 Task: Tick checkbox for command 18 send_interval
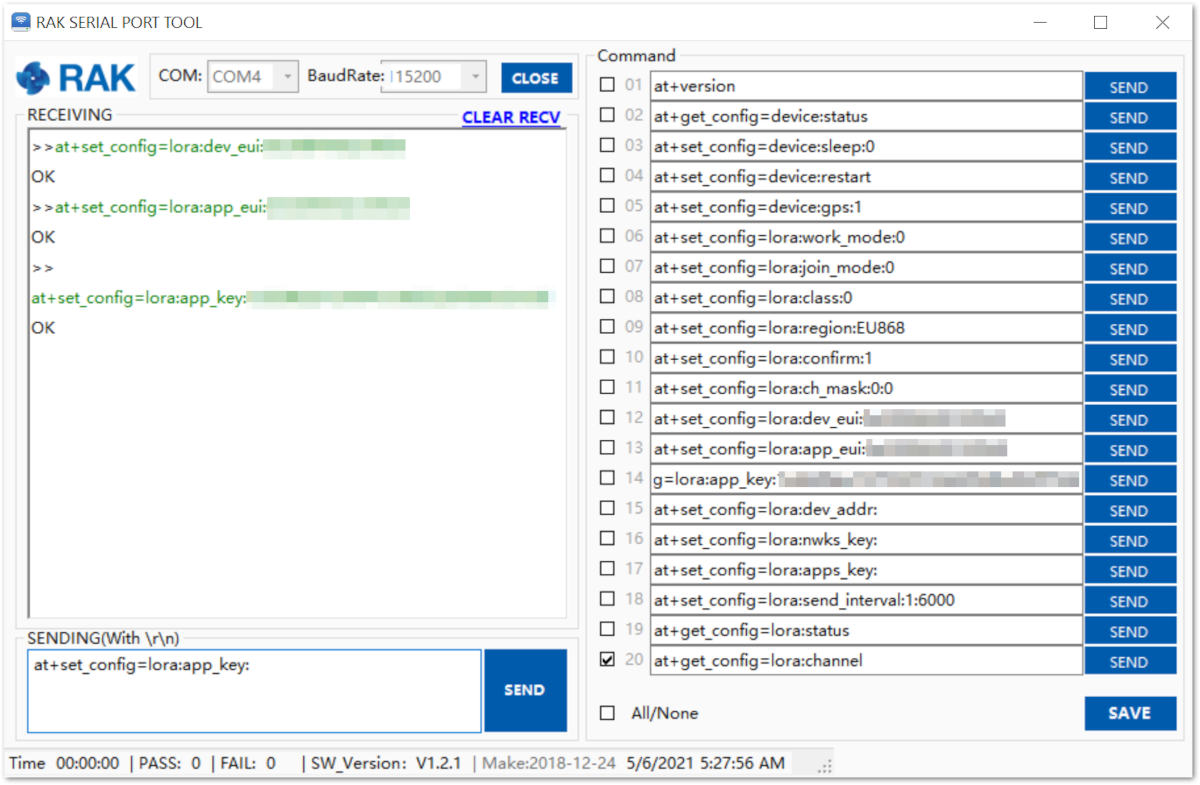click(x=607, y=599)
